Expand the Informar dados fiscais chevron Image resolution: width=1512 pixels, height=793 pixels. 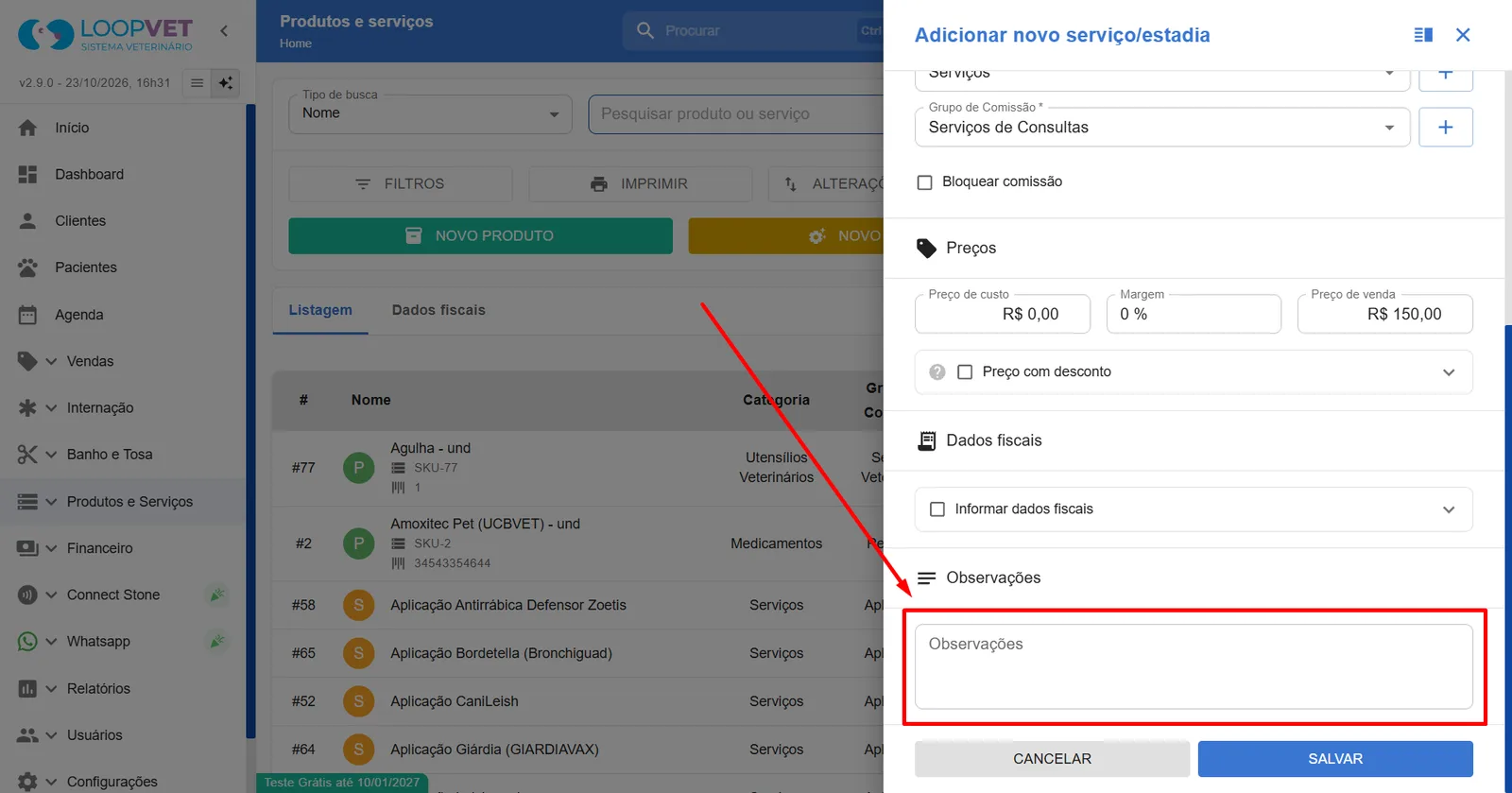[x=1449, y=509]
